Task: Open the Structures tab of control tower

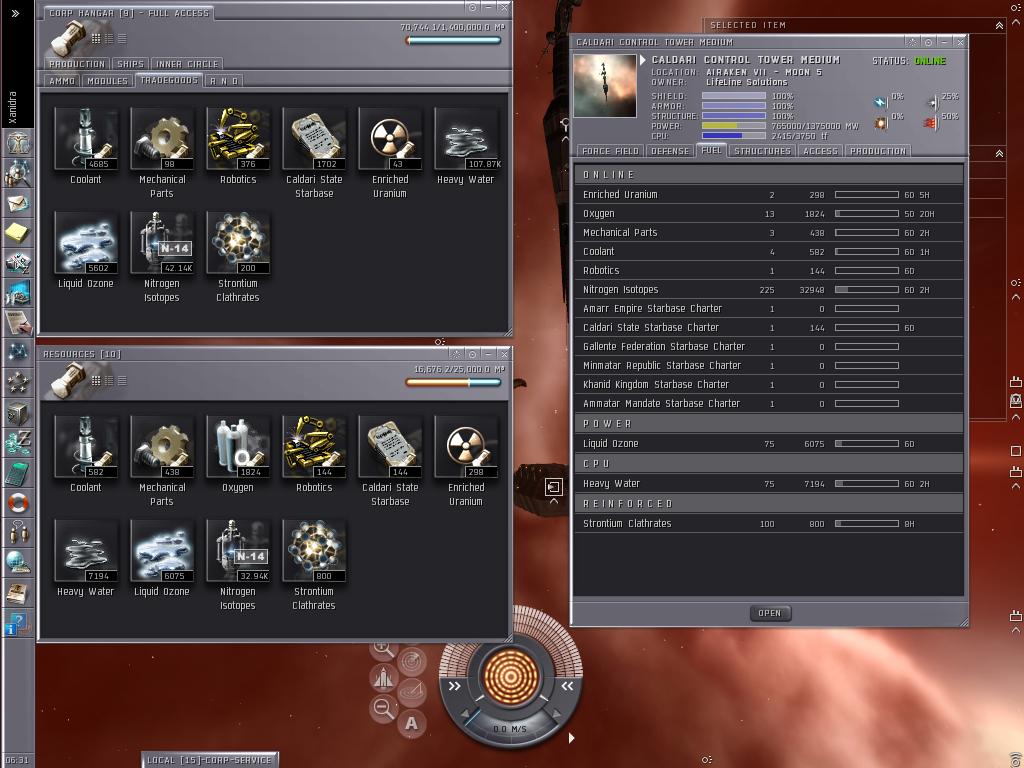Action: coord(762,151)
